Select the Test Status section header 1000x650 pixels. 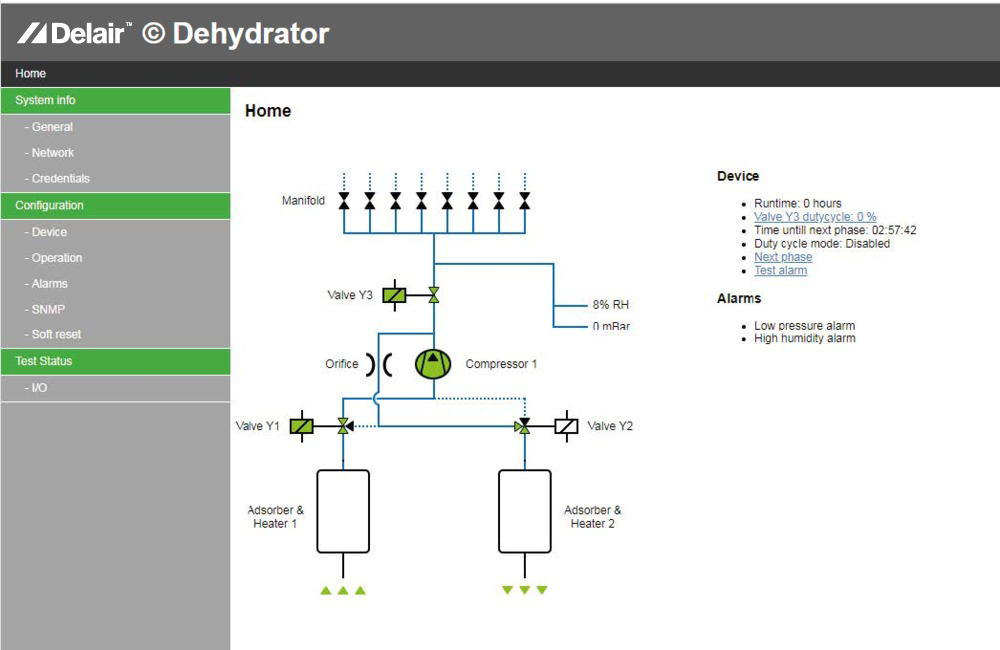pos(115,361)
